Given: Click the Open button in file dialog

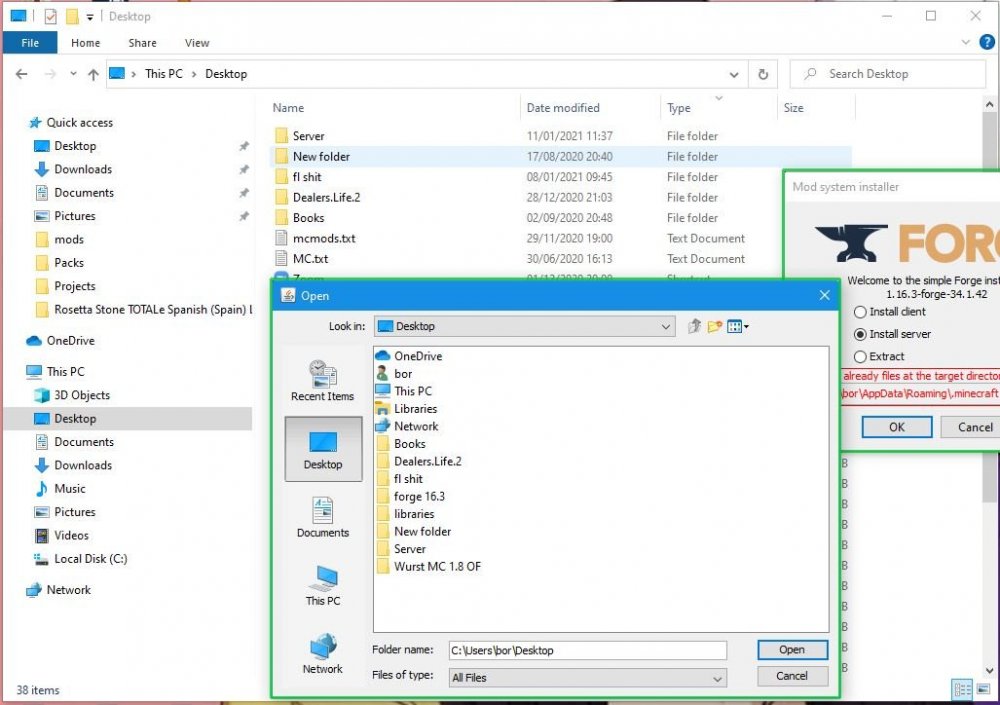Looking at the screenshot, I should (791, 650).
